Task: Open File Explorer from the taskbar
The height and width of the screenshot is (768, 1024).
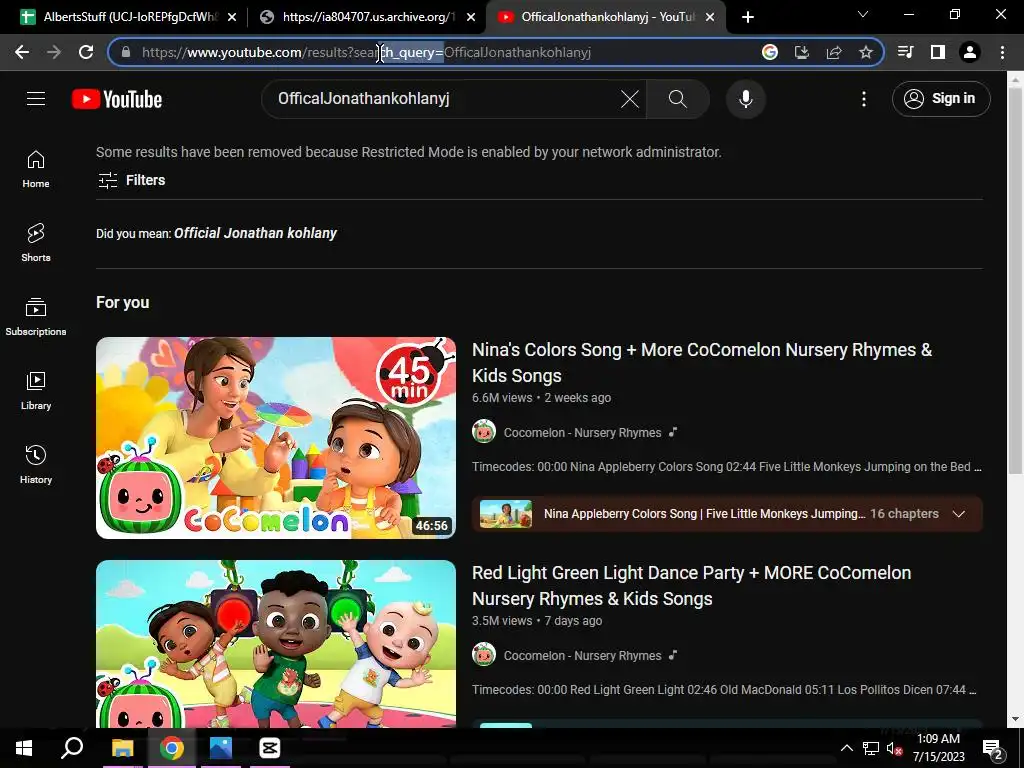Action: tap(122, 748)
